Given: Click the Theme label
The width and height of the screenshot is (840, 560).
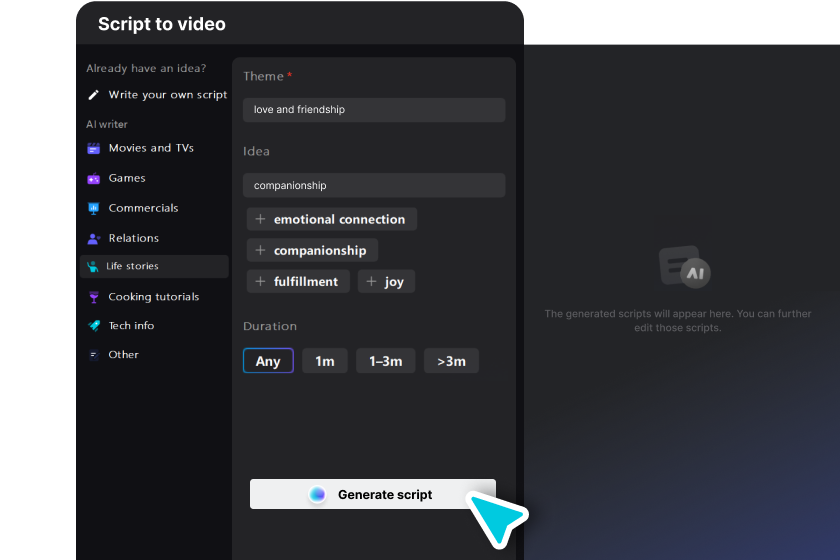Looking at the screenshot, I should point(263,76).
